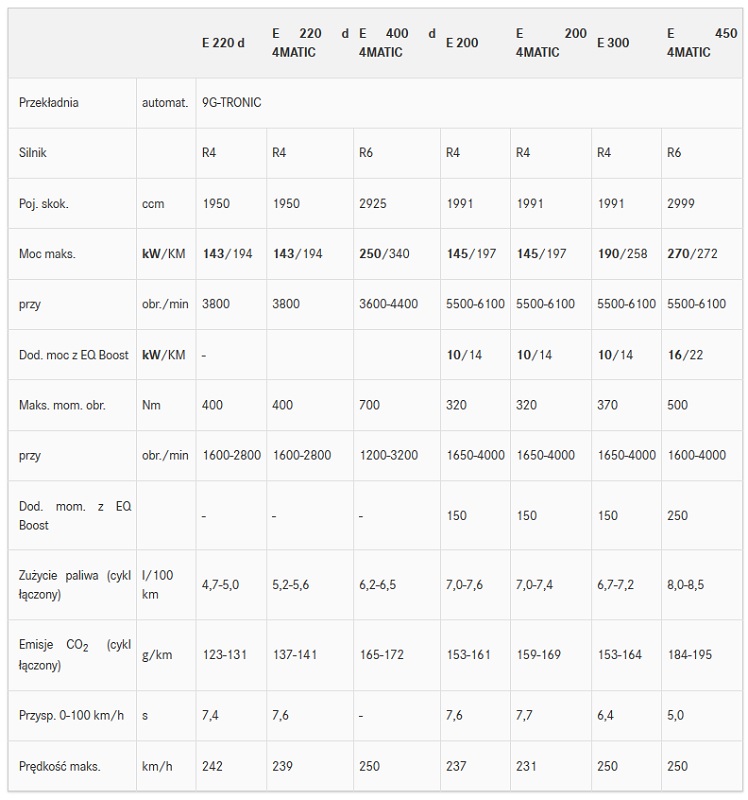Image resolution: width=748 pixels, height=800 pixels.
Task: Click the Zużycie paliwa row label
Action: tap(75, 585)
